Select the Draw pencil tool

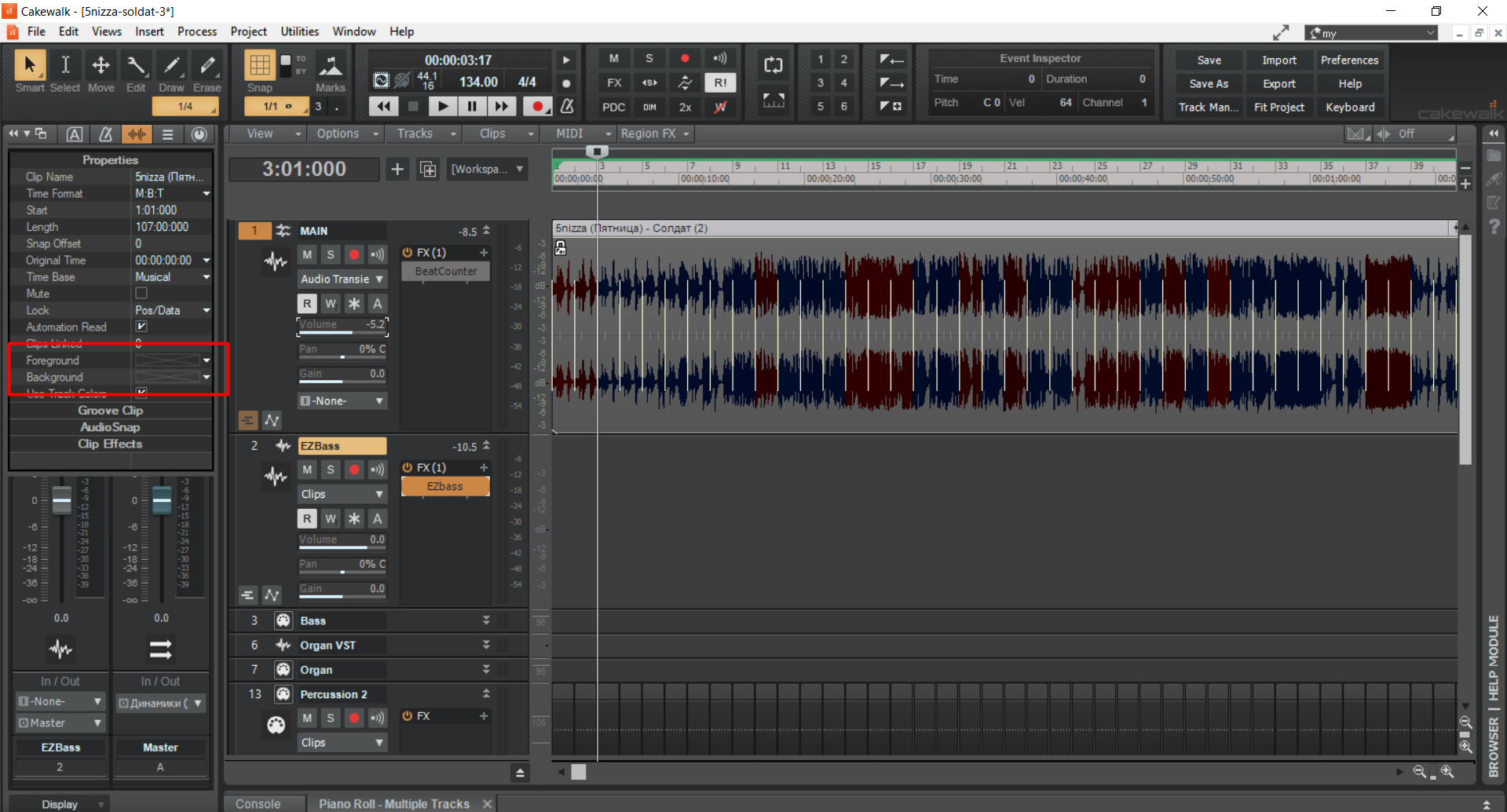171,71
